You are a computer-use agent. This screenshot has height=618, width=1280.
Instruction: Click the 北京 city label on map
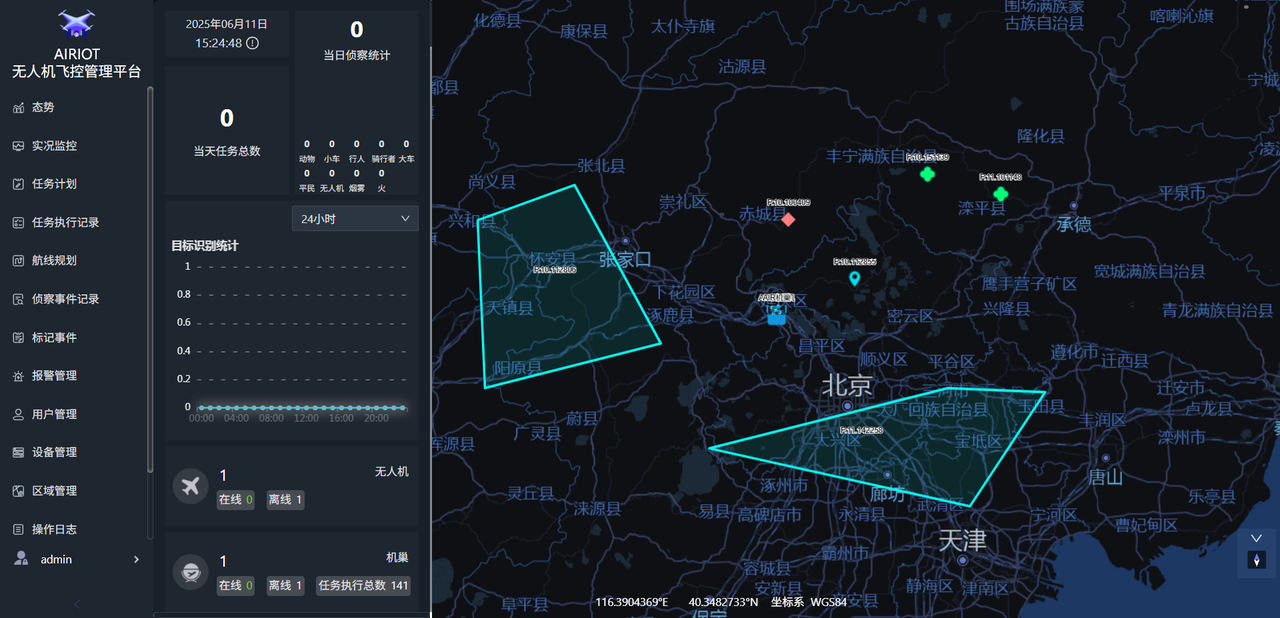[847, 385]
